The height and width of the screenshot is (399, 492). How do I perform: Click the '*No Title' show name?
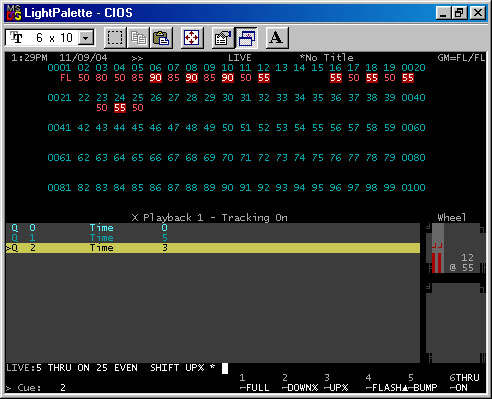tap(326, 58)
